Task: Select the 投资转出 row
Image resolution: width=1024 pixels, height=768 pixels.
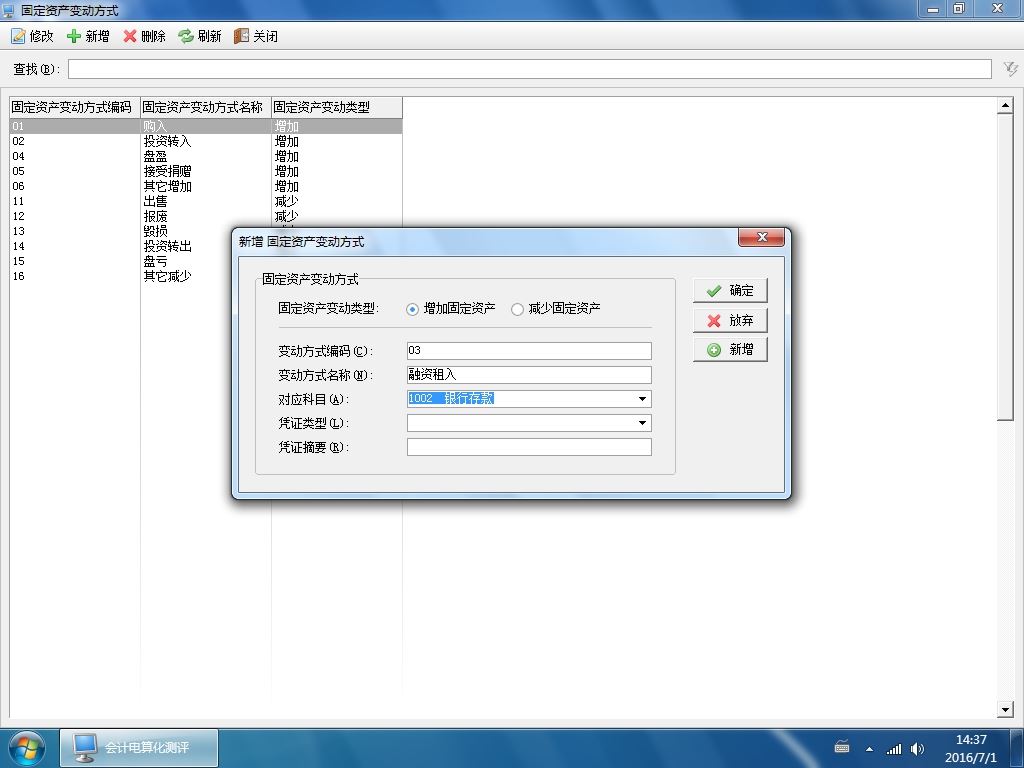Action: coord(121,246)
